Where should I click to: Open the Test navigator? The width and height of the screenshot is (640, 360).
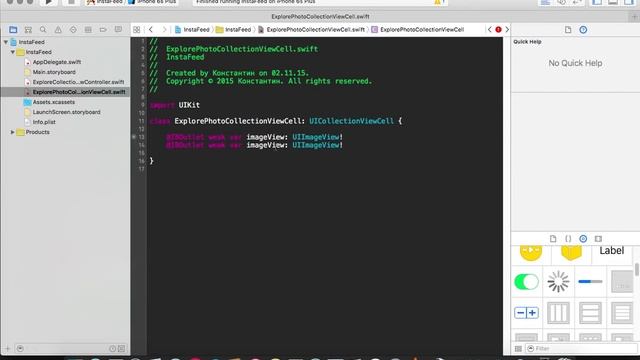[x=73, y=30]
